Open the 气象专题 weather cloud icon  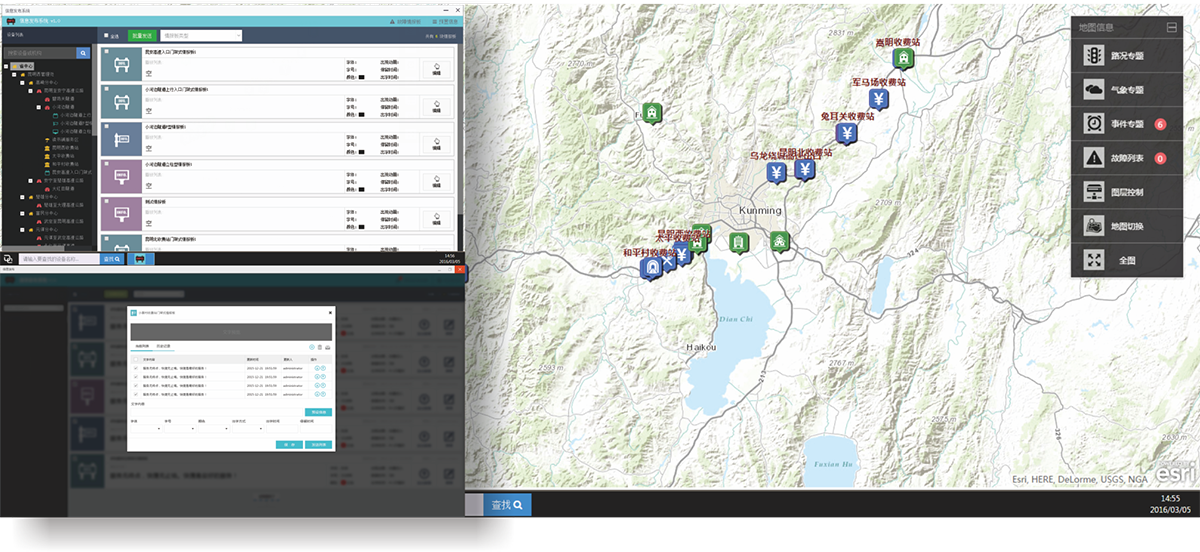tap(1095, 90)
